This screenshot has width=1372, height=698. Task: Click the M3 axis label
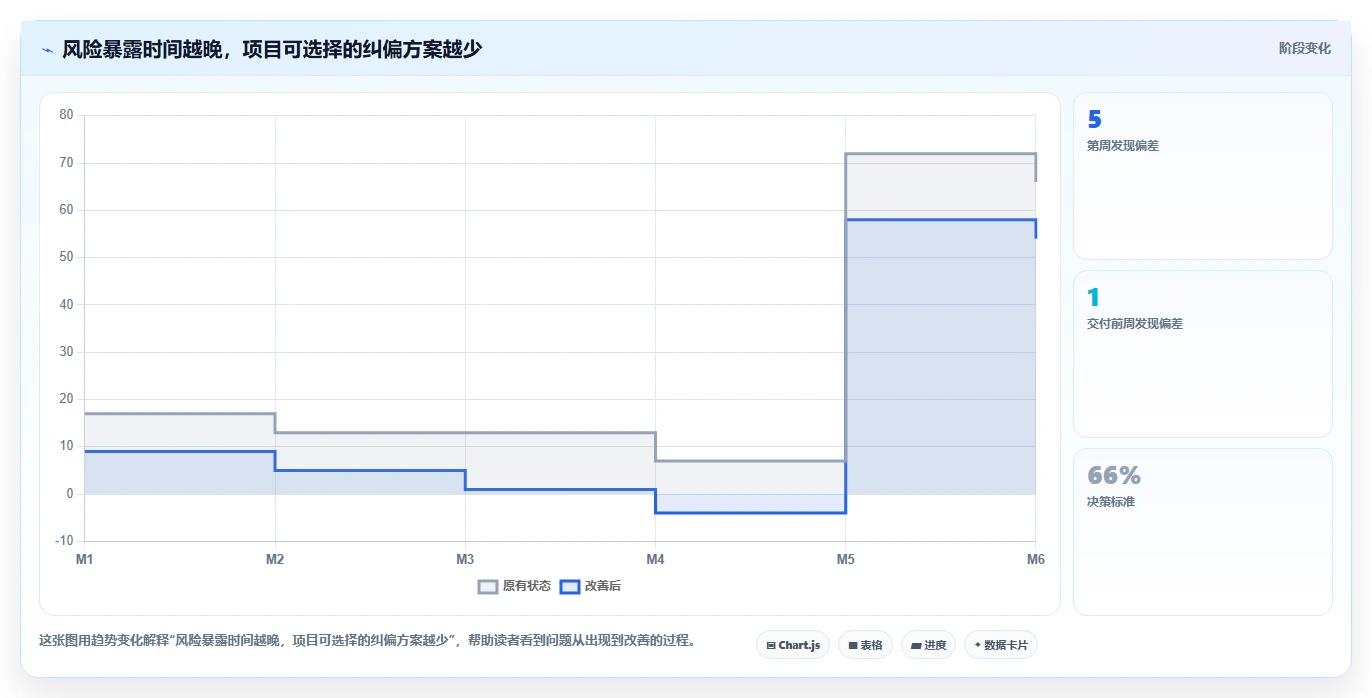[465, 559]
